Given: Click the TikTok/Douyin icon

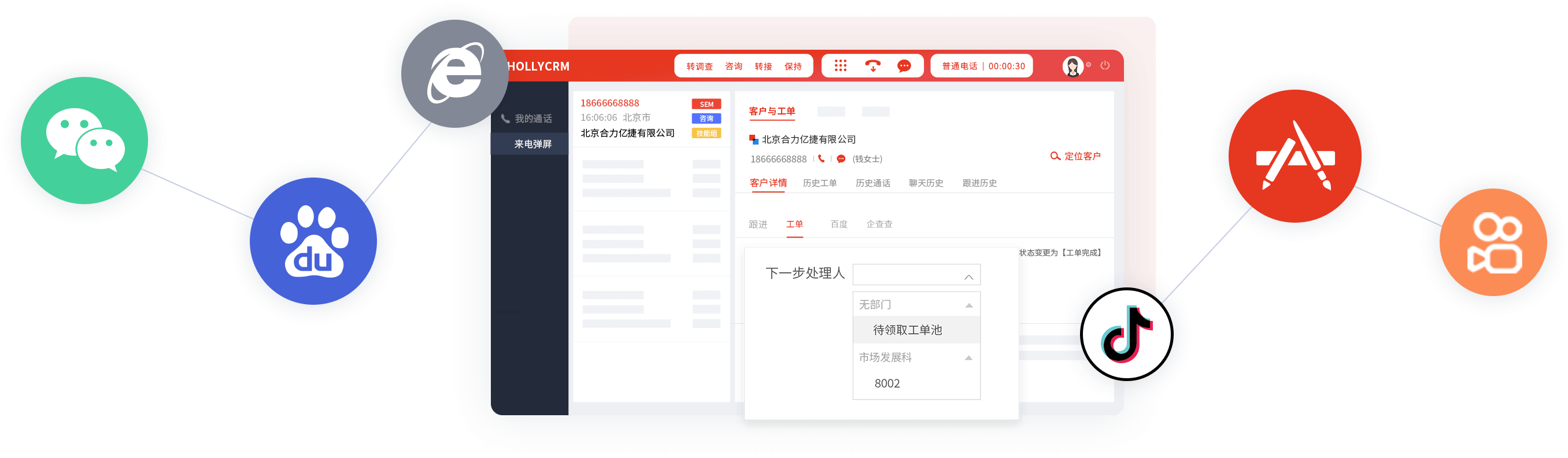Looking at the screenshot, I should (1126, 334).
